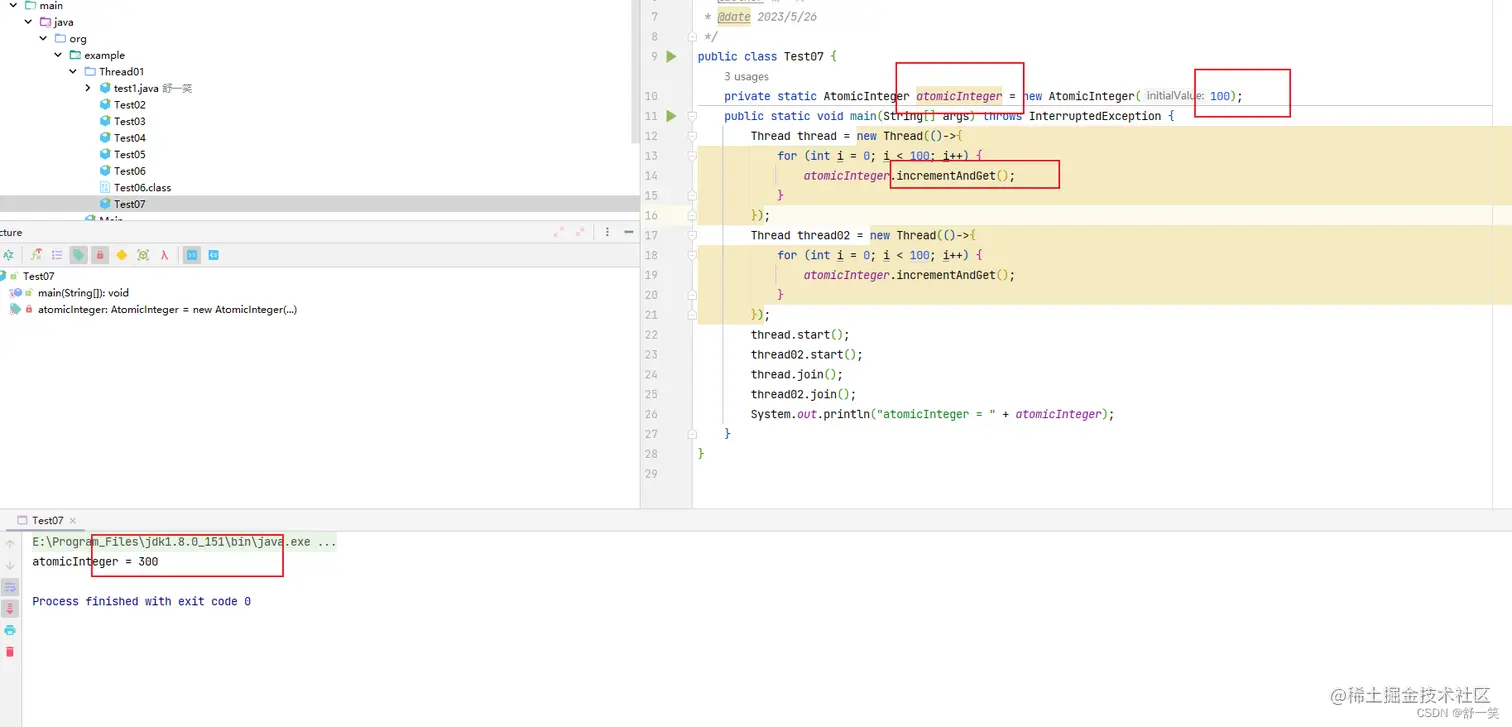1512x727 pixels.
Task: Expand the test1.java node
Action: [x=88, y=88]
